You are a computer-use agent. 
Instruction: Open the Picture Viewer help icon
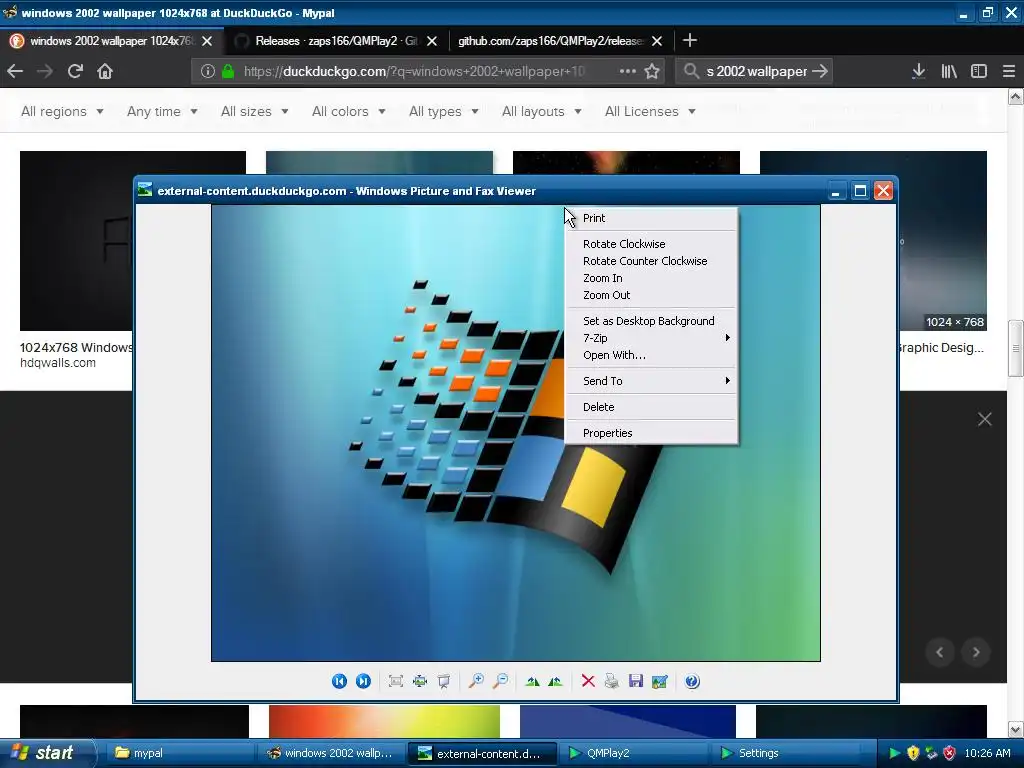point(692,681)
